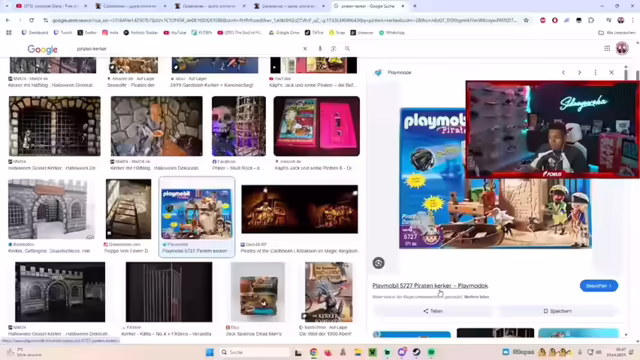640x360 pixels.
Task: Open Windows Start menu on taskbar
Action: tap(210, 352)
